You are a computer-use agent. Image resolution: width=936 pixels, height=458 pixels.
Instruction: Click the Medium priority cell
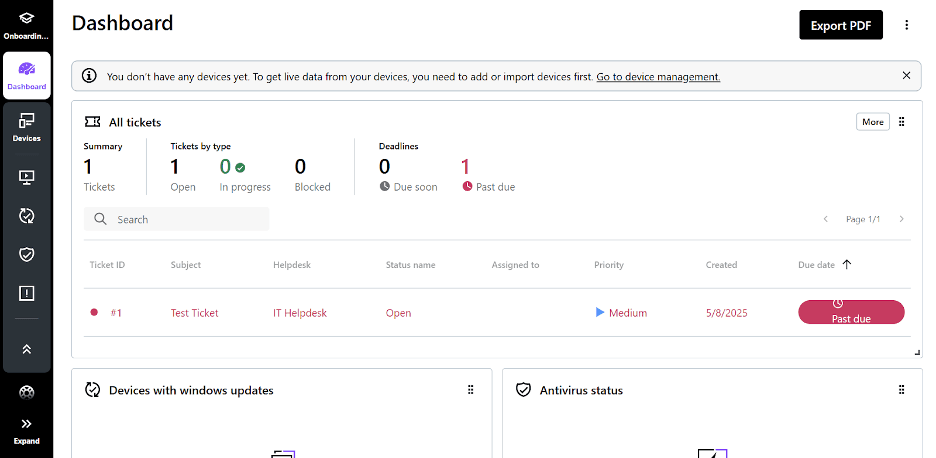pyautogui.click(x=621, y=312)
